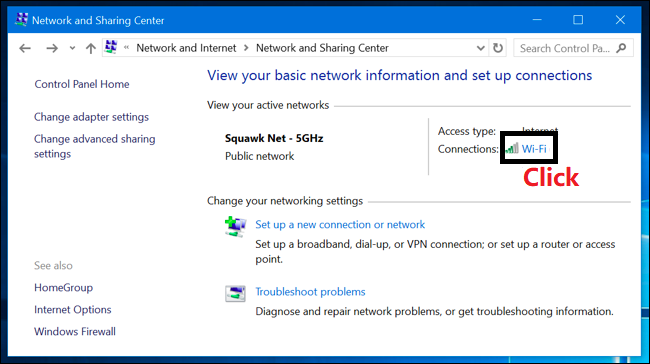Click the Network and Sharing Center title icon

pos(21,19)
